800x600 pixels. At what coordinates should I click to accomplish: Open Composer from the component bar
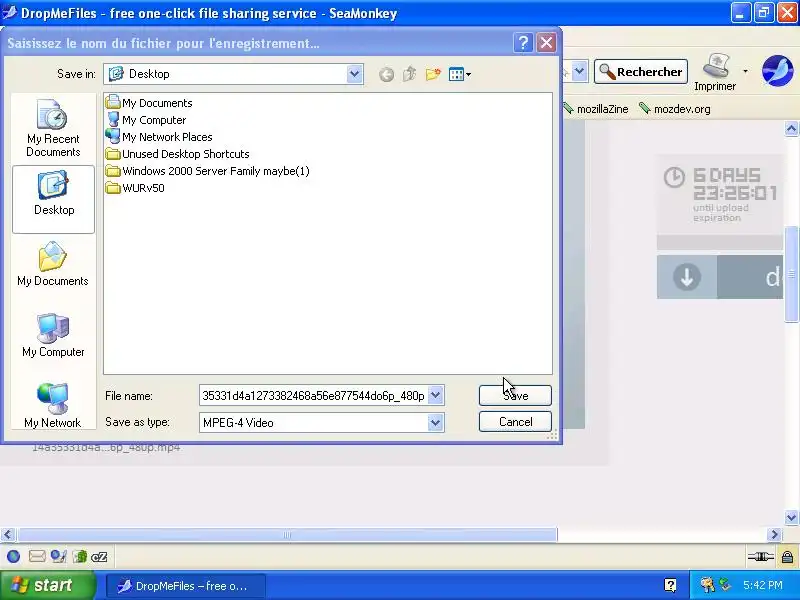coord(59,557)
